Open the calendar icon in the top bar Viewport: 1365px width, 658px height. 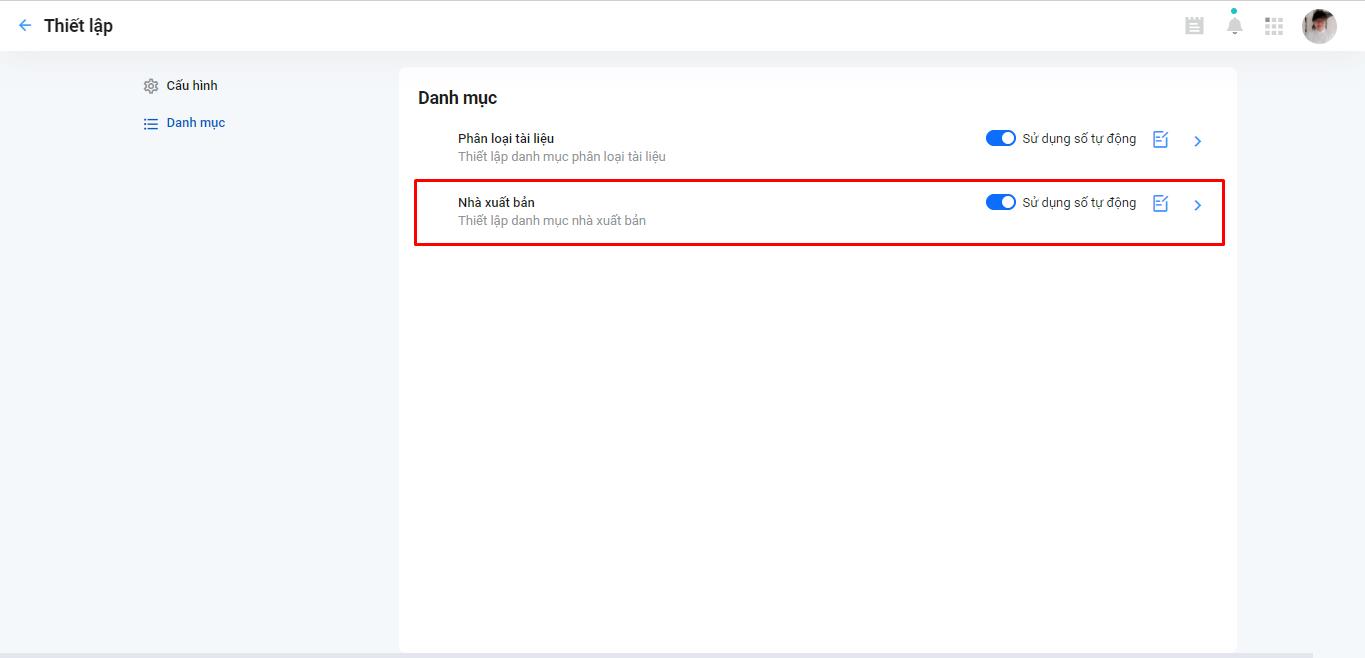pyautogui.click(x=1194, y=26)
